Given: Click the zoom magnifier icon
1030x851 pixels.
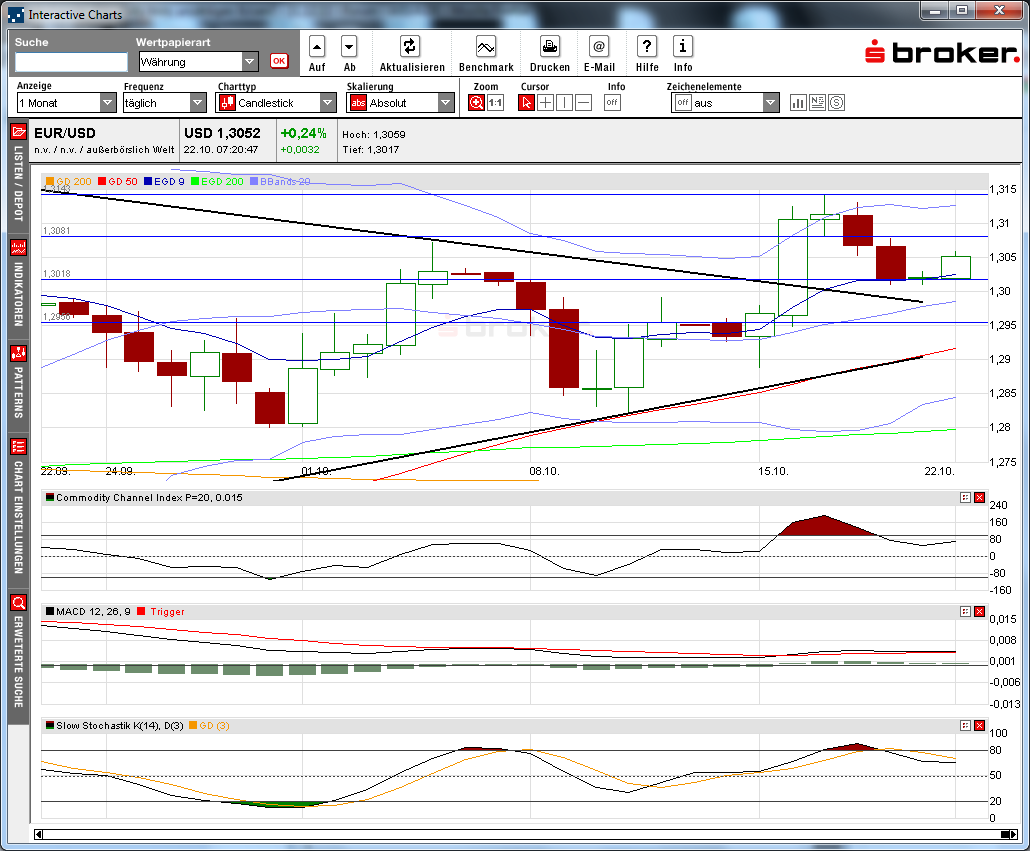Looking at the screenshot, I should click(x=477, y=103).
